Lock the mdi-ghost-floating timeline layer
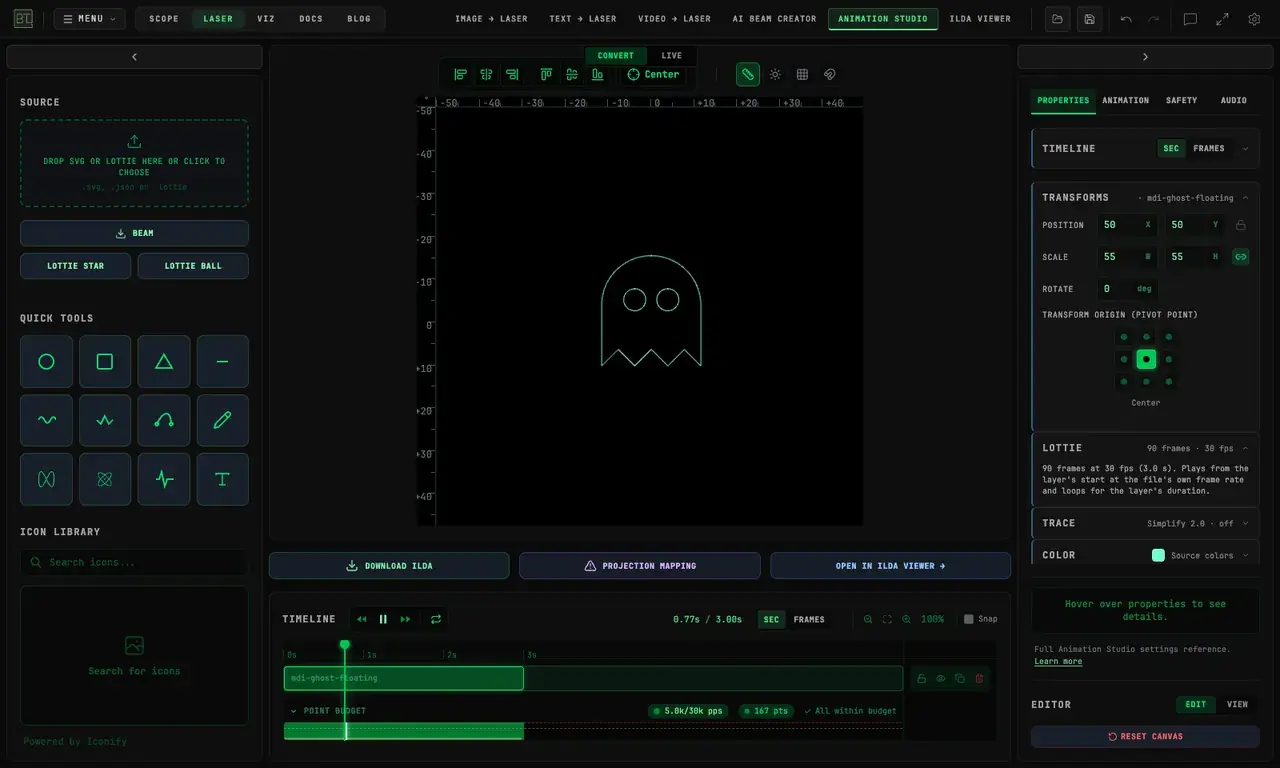The width and height of the screenshot is (1280, 768). [x=922, y=678]
